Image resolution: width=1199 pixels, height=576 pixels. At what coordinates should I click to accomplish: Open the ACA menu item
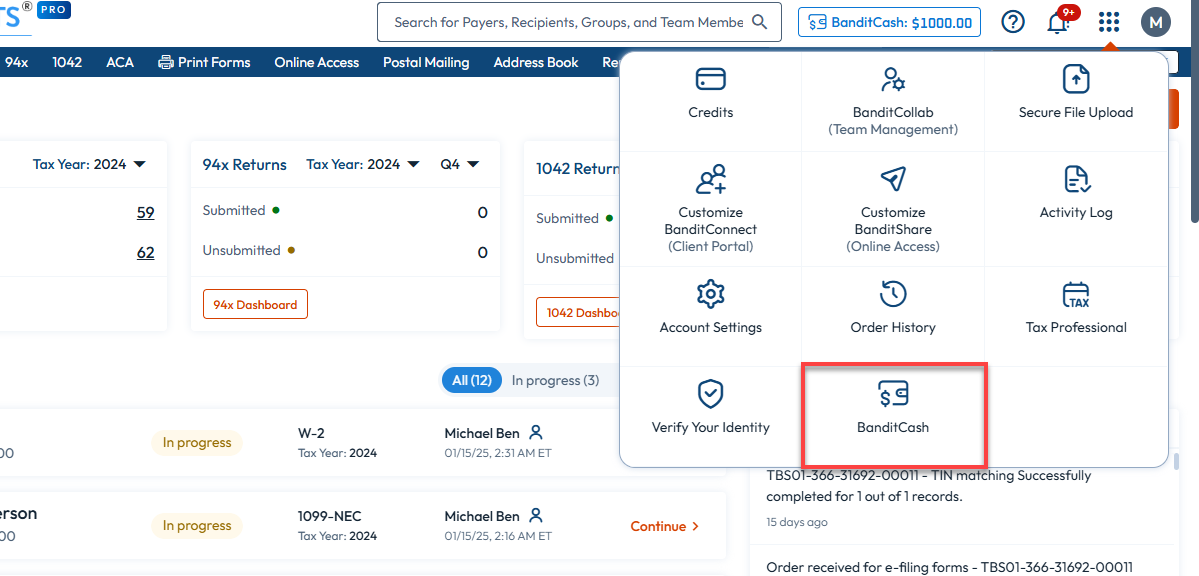120,63
